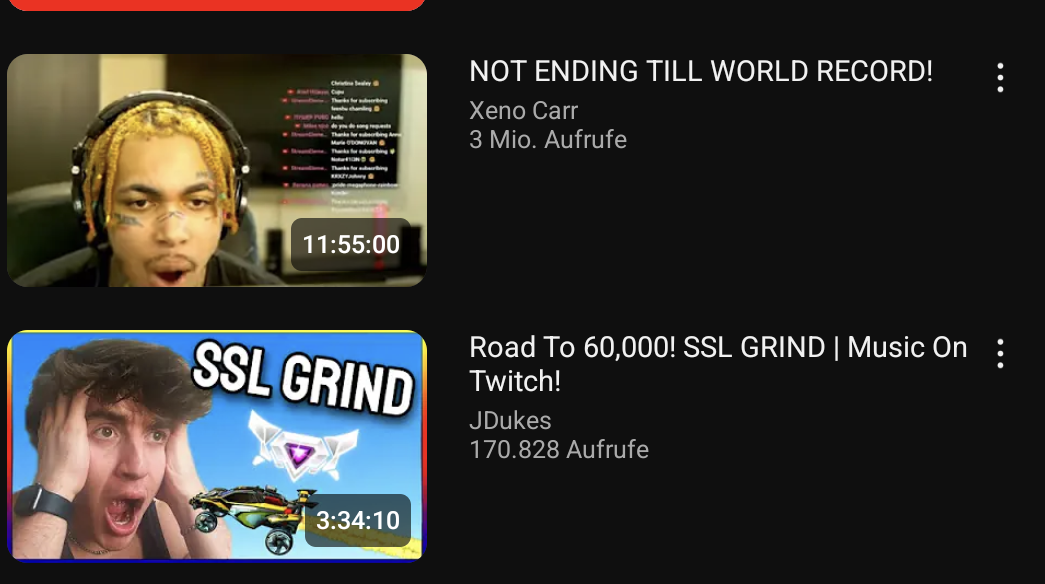Click the 3 Mio. Aufrufe view count
The image size is (1045, 584).
(548, 139)
